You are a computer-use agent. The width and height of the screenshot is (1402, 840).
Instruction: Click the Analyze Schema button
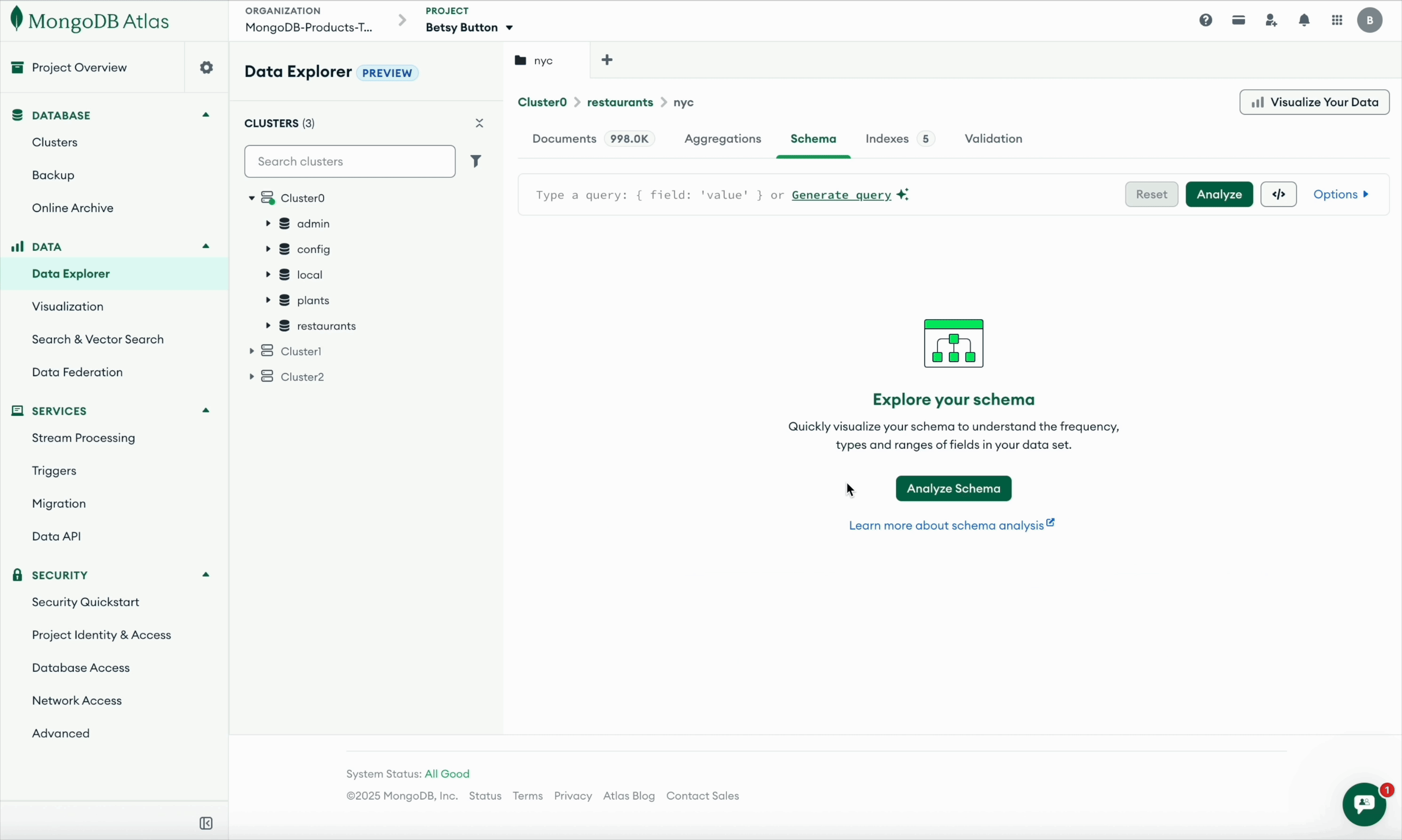point(953,489)
